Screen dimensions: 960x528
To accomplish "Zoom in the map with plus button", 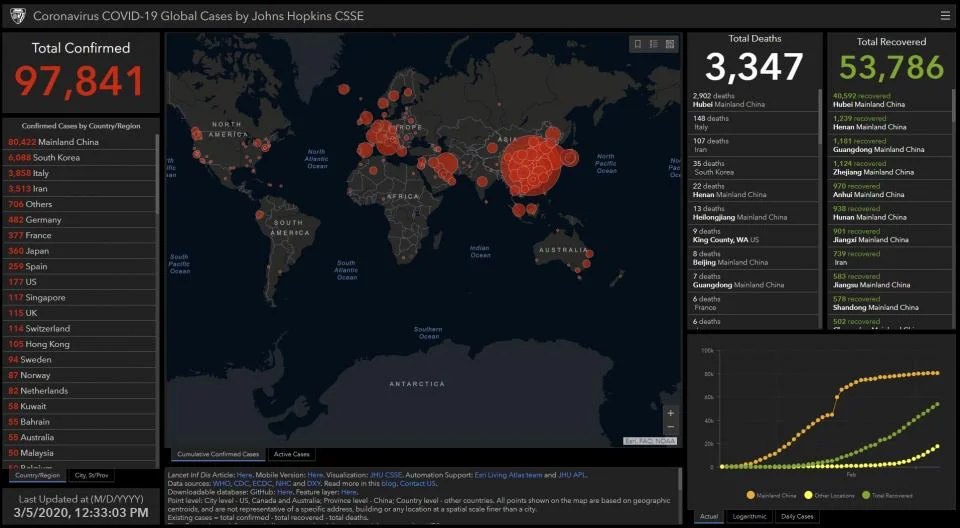I will pos(670,413).
